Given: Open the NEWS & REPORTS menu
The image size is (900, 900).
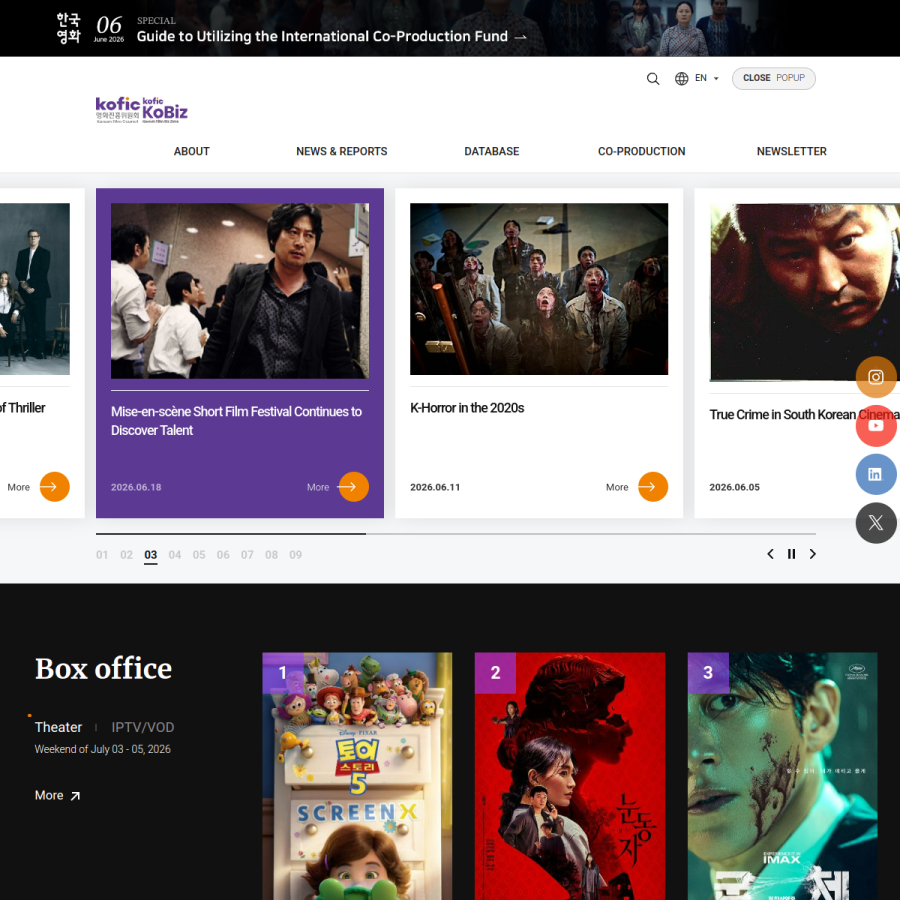Looking at the screenshot, I should 342,152.
